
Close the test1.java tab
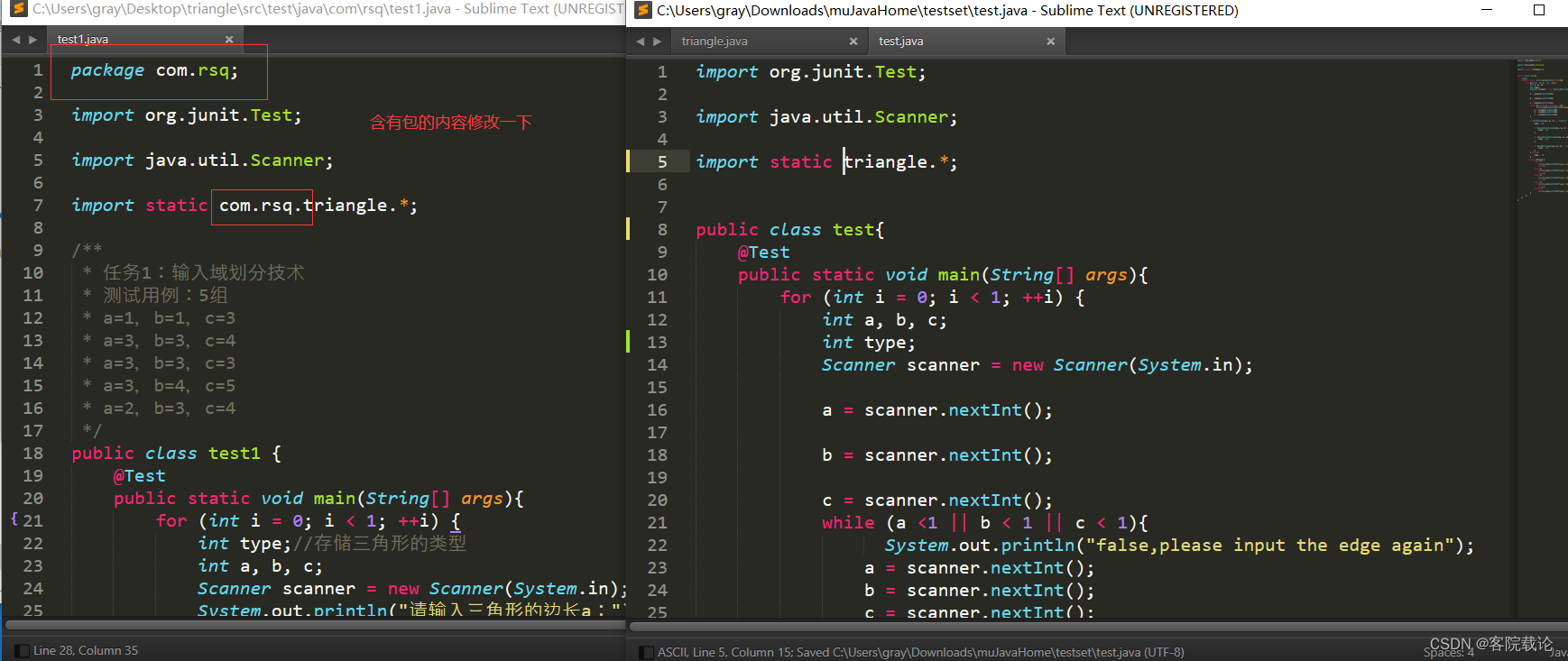(229, 40)
